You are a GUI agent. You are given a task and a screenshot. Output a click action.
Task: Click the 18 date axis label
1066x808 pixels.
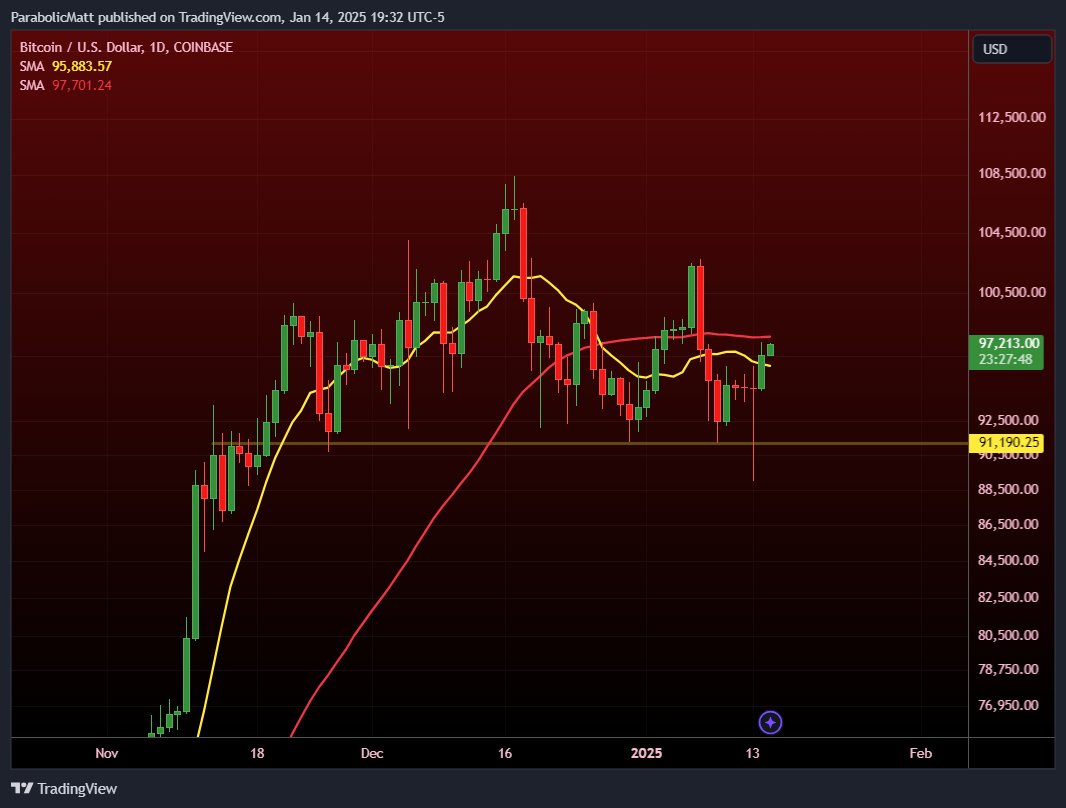click(x=257, y=753)
